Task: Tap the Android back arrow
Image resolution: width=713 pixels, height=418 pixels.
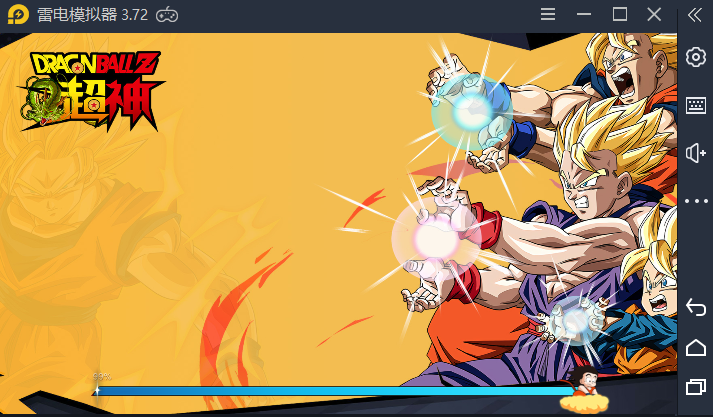Action: click(x=696, y=307)
